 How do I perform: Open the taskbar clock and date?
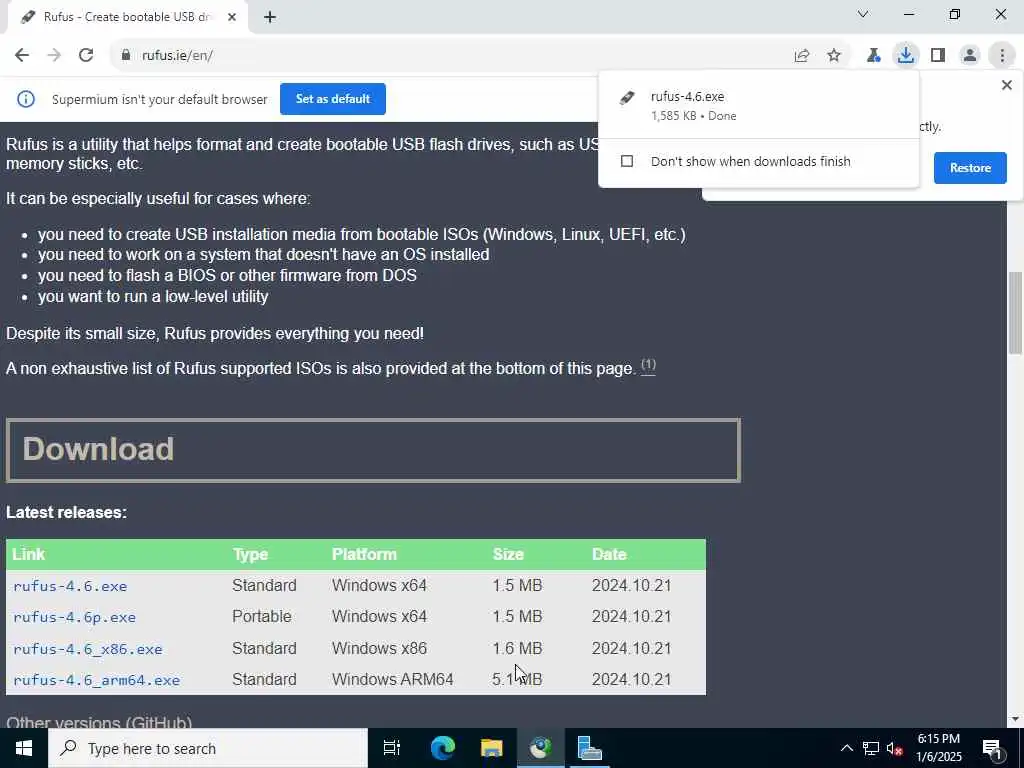point(939,748)
